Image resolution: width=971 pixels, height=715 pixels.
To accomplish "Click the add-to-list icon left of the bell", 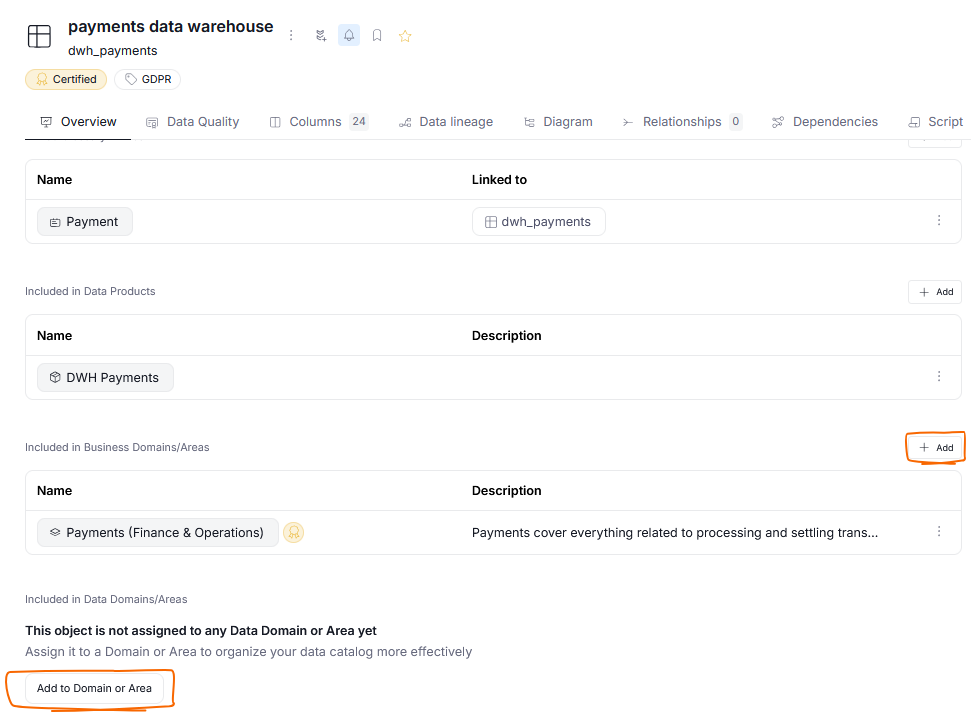I will point(321,35).
